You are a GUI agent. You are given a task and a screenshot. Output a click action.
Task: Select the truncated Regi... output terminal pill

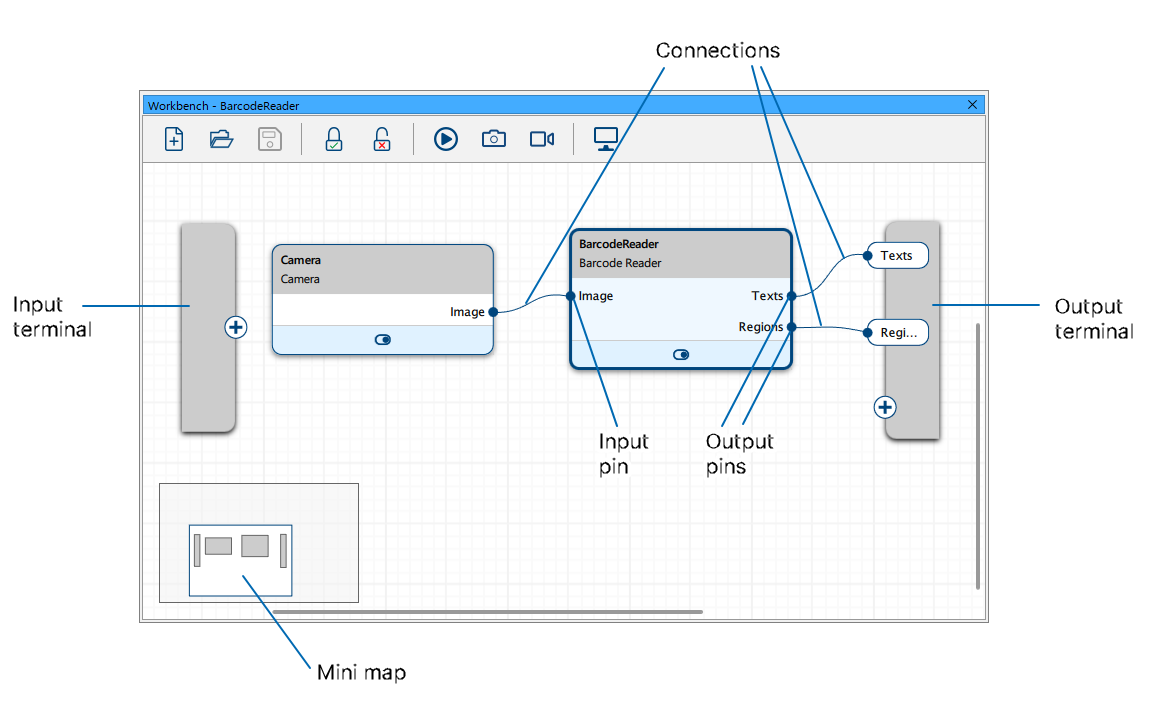[898, 333]
